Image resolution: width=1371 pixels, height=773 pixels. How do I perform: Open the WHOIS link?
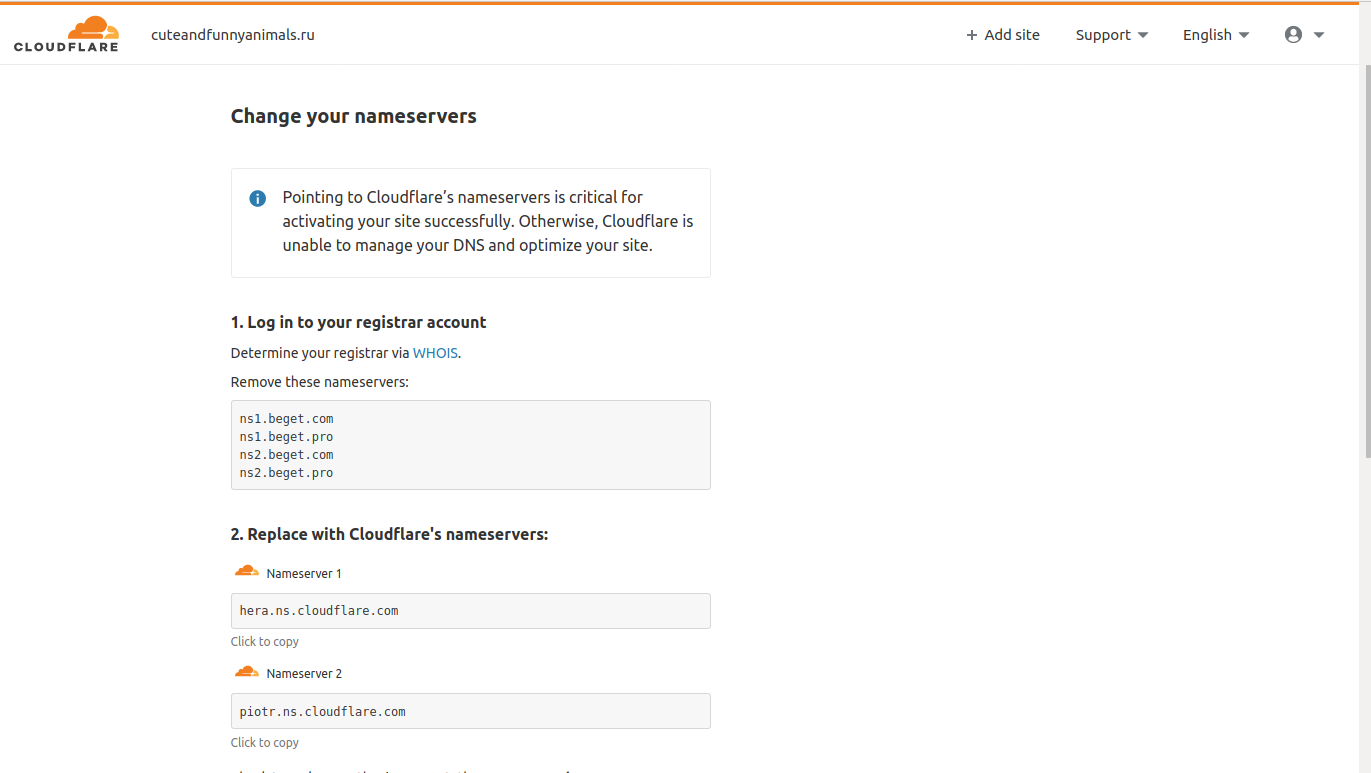click(435, 353)
